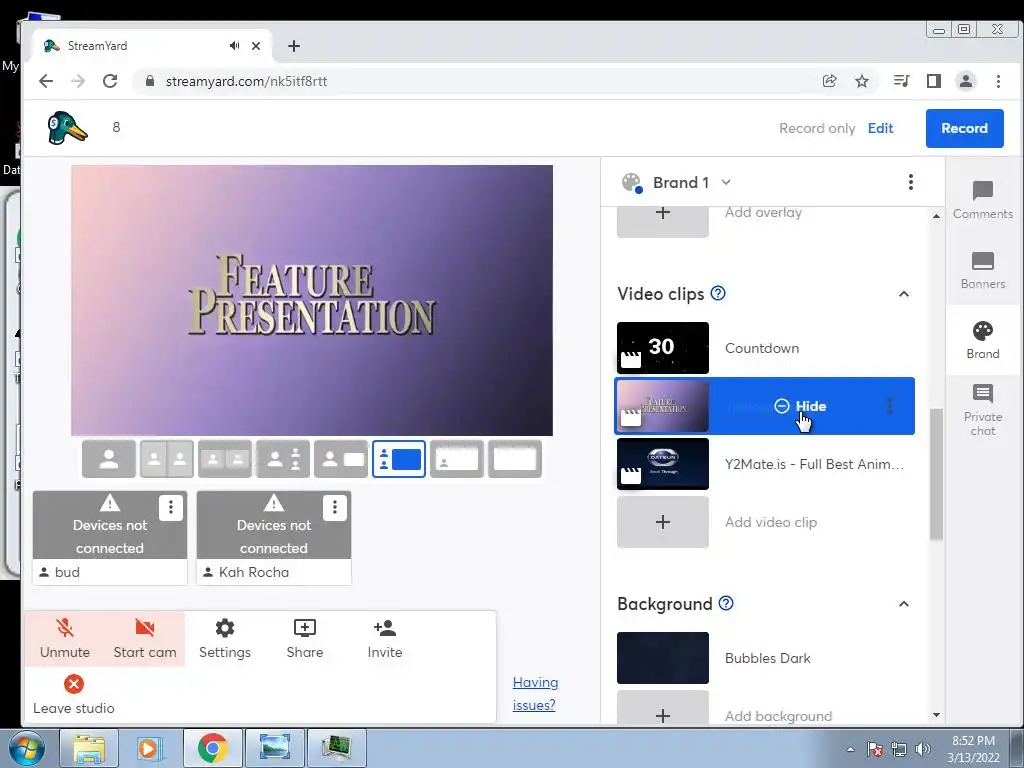Select the small screen layout
Image resolution: width=1024 pixels, height=768 pixels.
pyautogui.click(x=341, y=459)
